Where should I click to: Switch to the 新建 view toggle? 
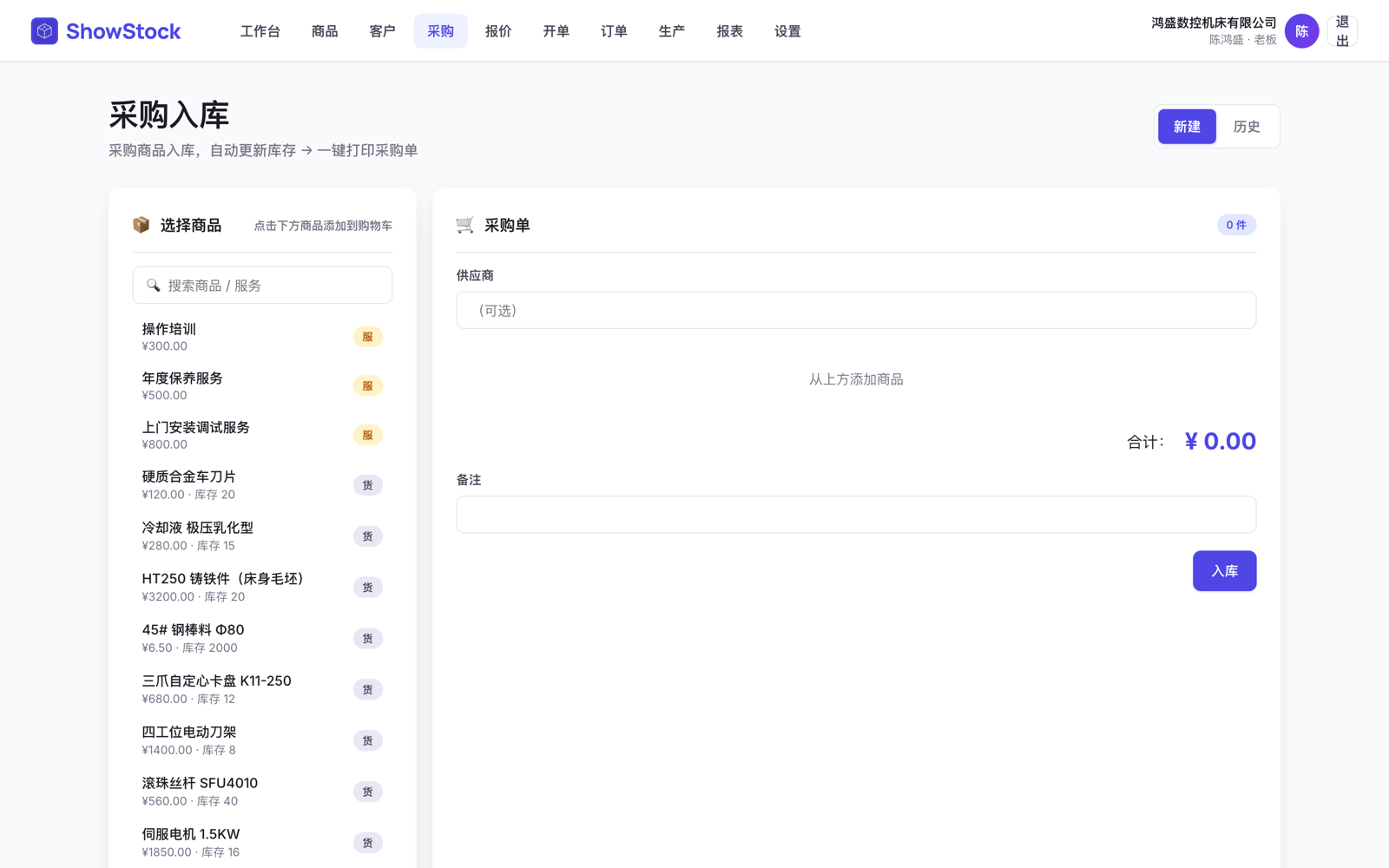tap(1187, 127)
